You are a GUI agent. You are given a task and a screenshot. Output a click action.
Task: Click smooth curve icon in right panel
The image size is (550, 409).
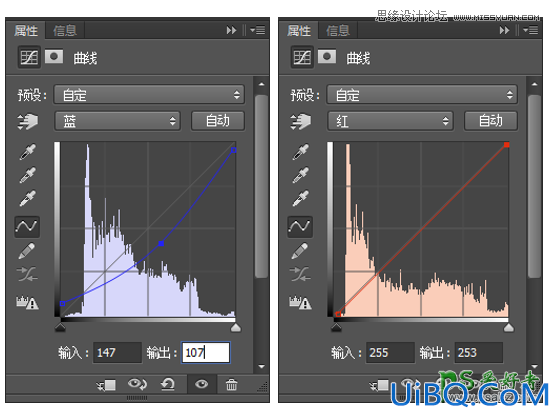[300, 274]
